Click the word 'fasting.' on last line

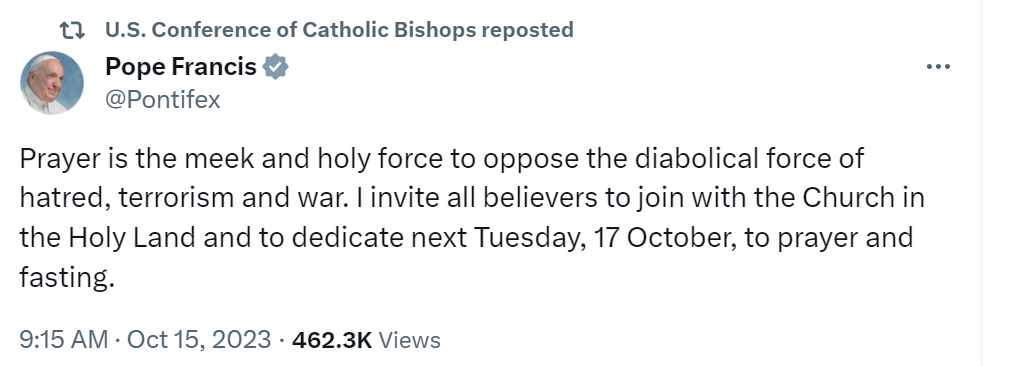[x=66, y=279]
